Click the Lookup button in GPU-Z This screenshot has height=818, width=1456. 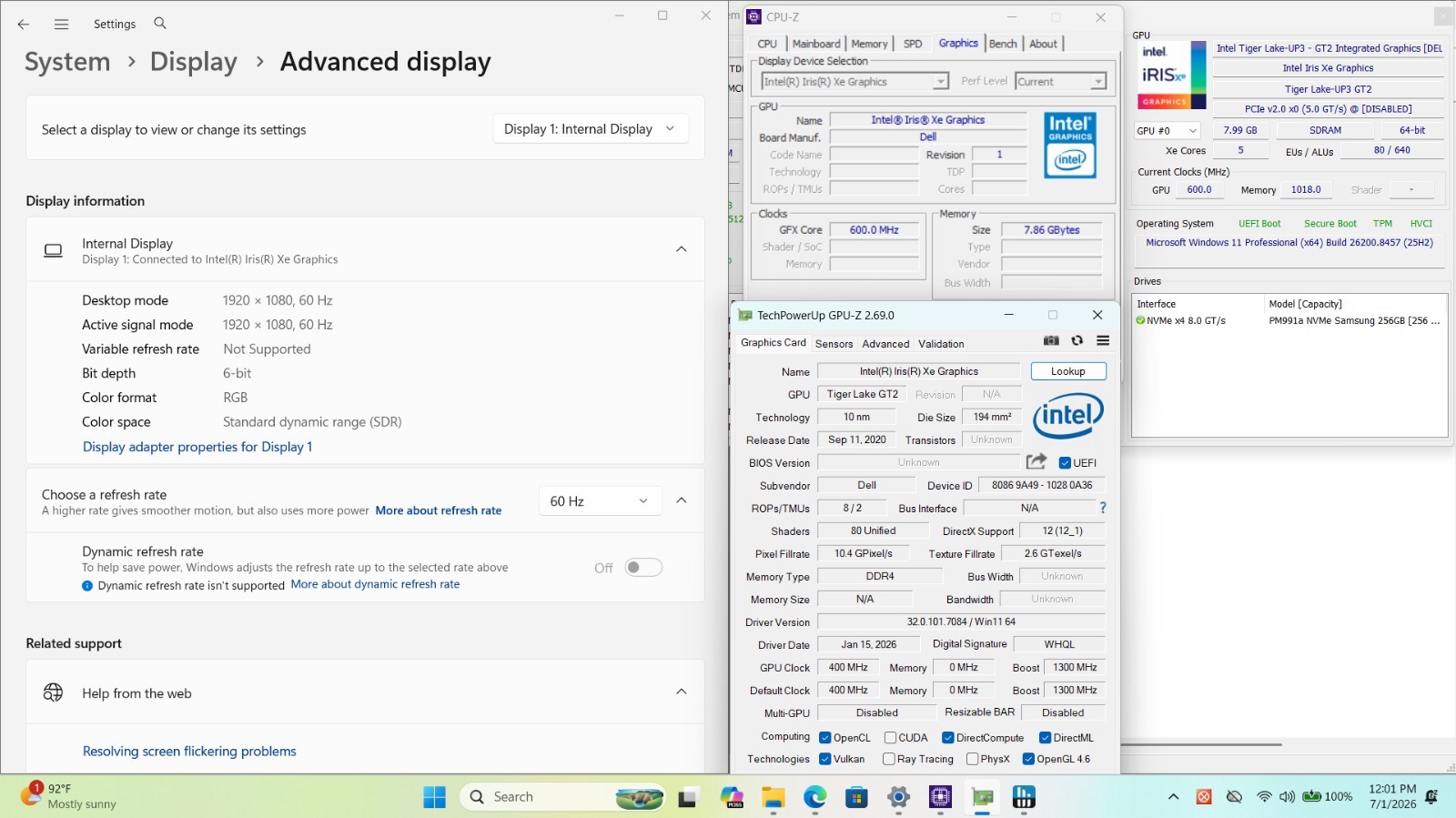[1068, 371]
